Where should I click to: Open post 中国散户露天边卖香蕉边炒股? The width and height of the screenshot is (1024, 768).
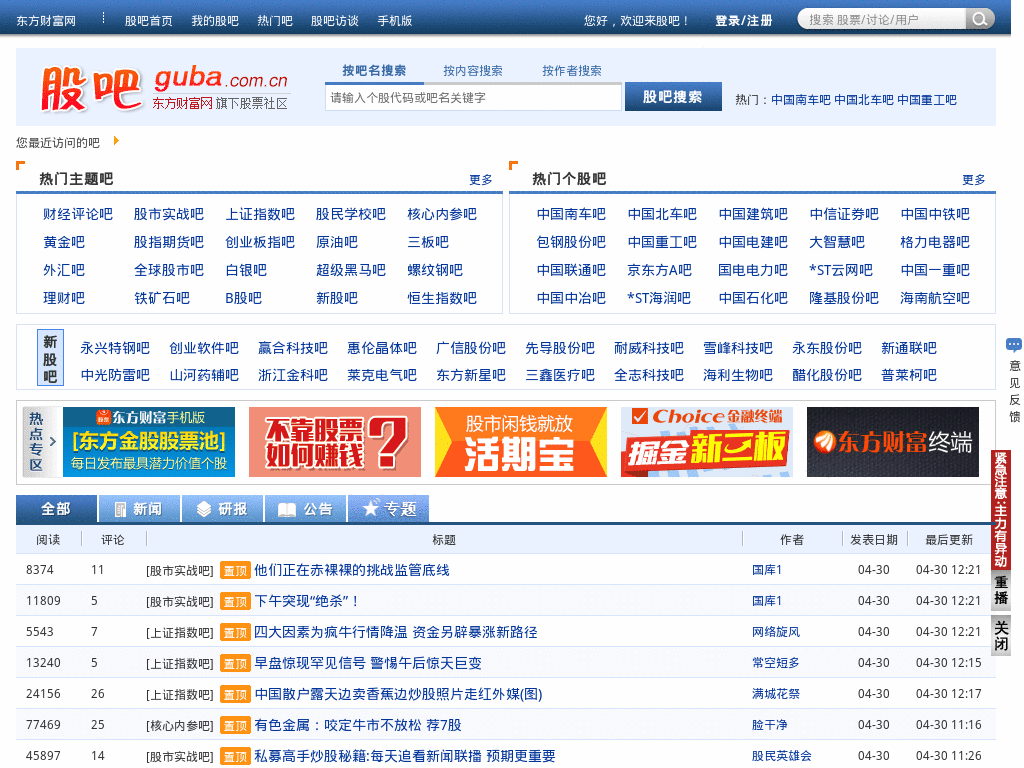pos(398,694)
